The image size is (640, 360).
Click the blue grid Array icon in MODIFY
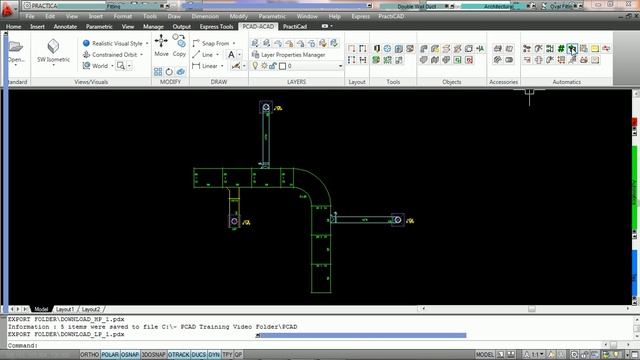coord(158,72)
